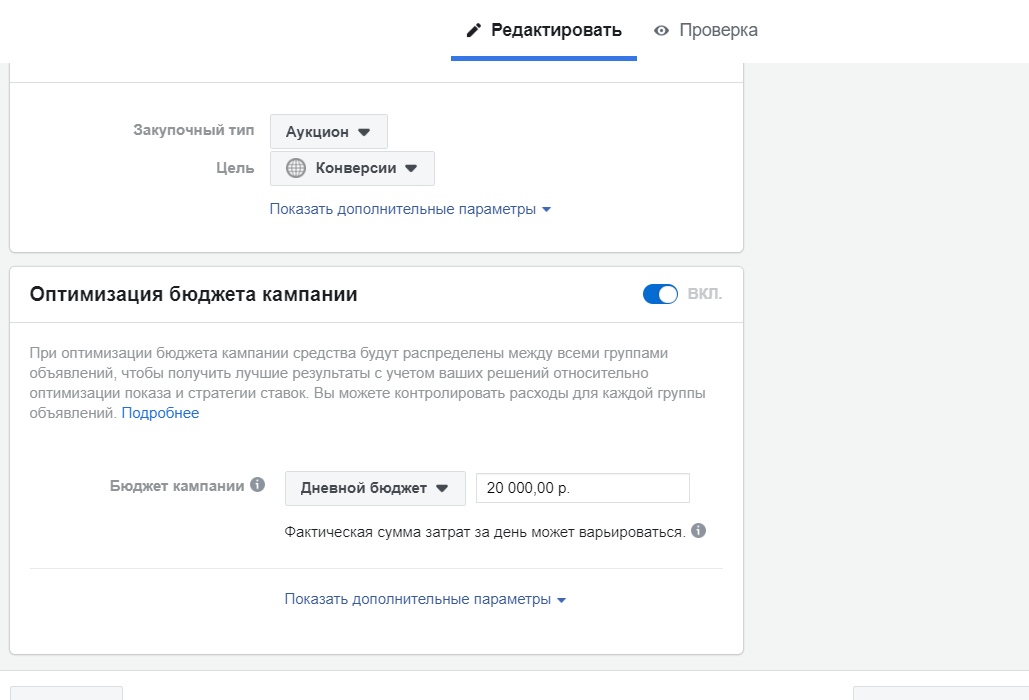Click the 20 000,00 р. budget input field
This screenshot has width=1029, height=700.
click(x=583, y=488)
